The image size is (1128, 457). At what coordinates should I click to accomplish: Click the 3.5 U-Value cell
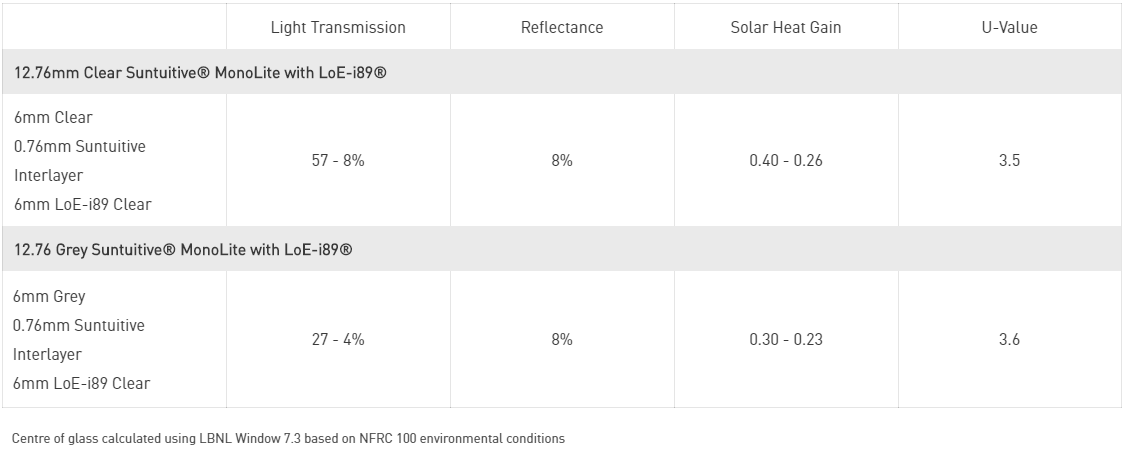(1009, 160)
